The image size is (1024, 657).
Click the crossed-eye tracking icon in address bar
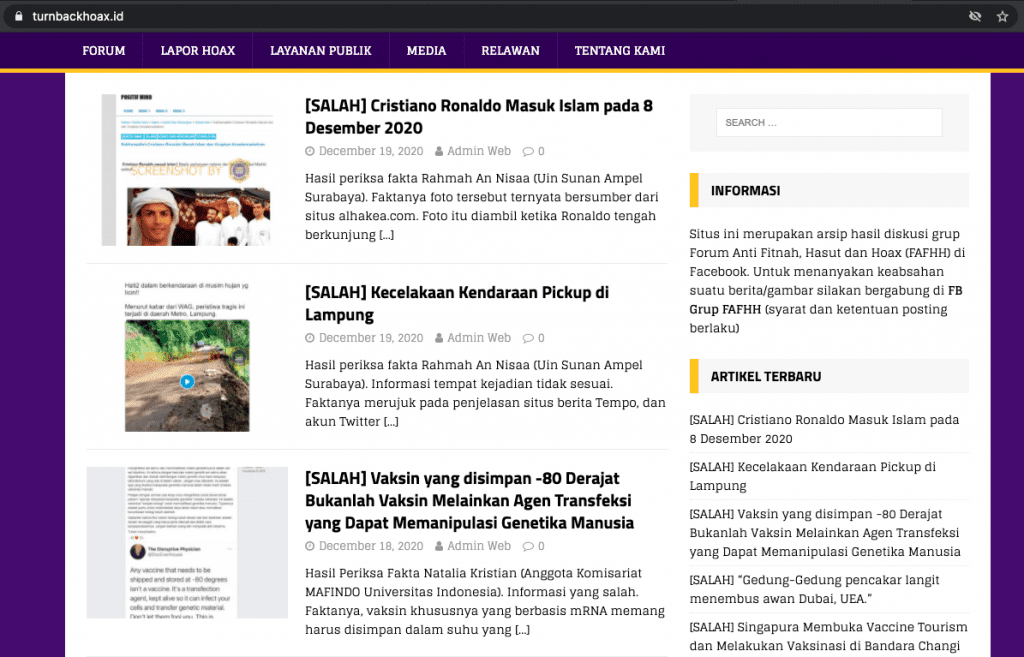tap(974, 16)
